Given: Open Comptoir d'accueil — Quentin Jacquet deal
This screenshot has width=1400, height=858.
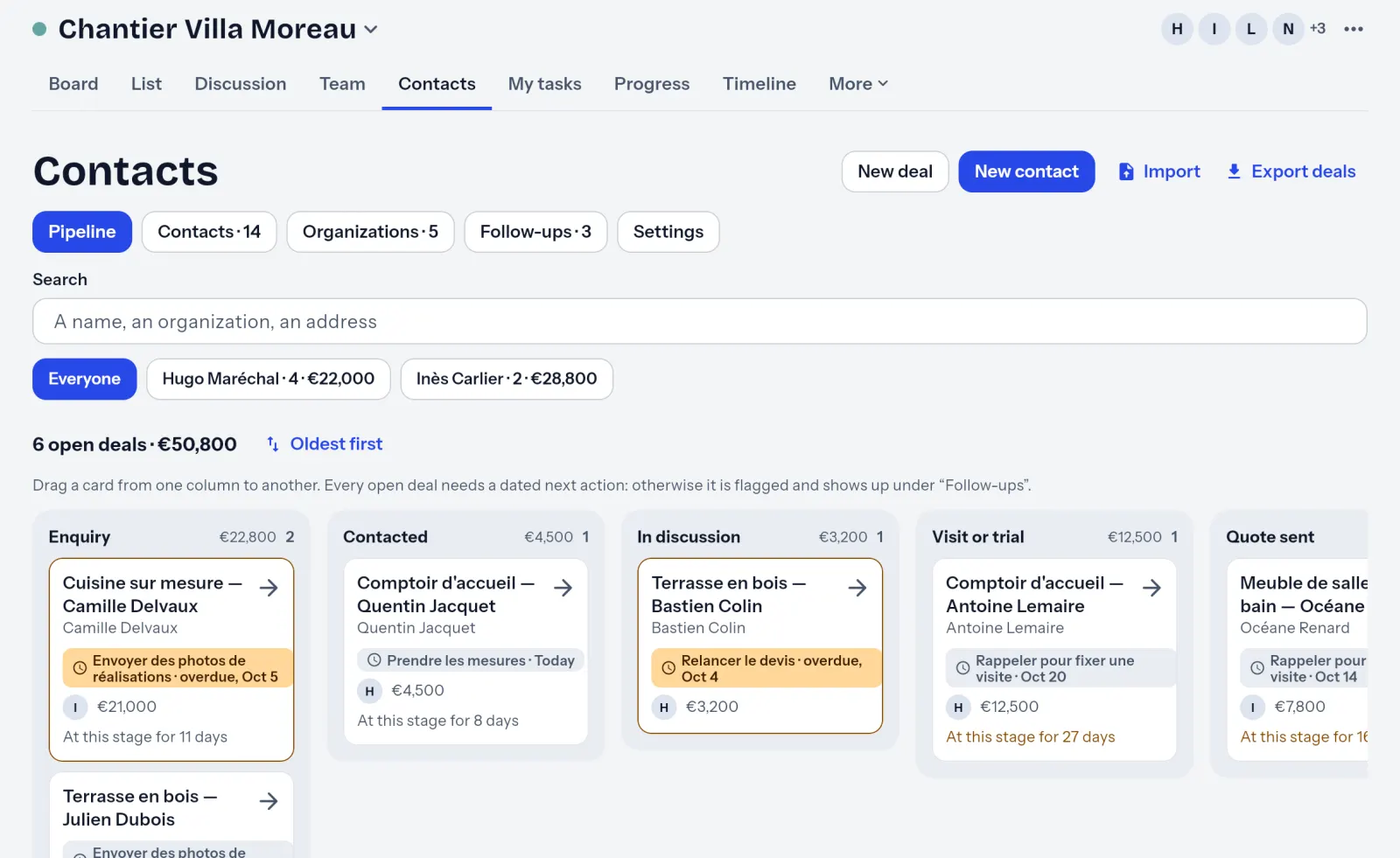Looking at the screenshot, I should click(446, 594).
